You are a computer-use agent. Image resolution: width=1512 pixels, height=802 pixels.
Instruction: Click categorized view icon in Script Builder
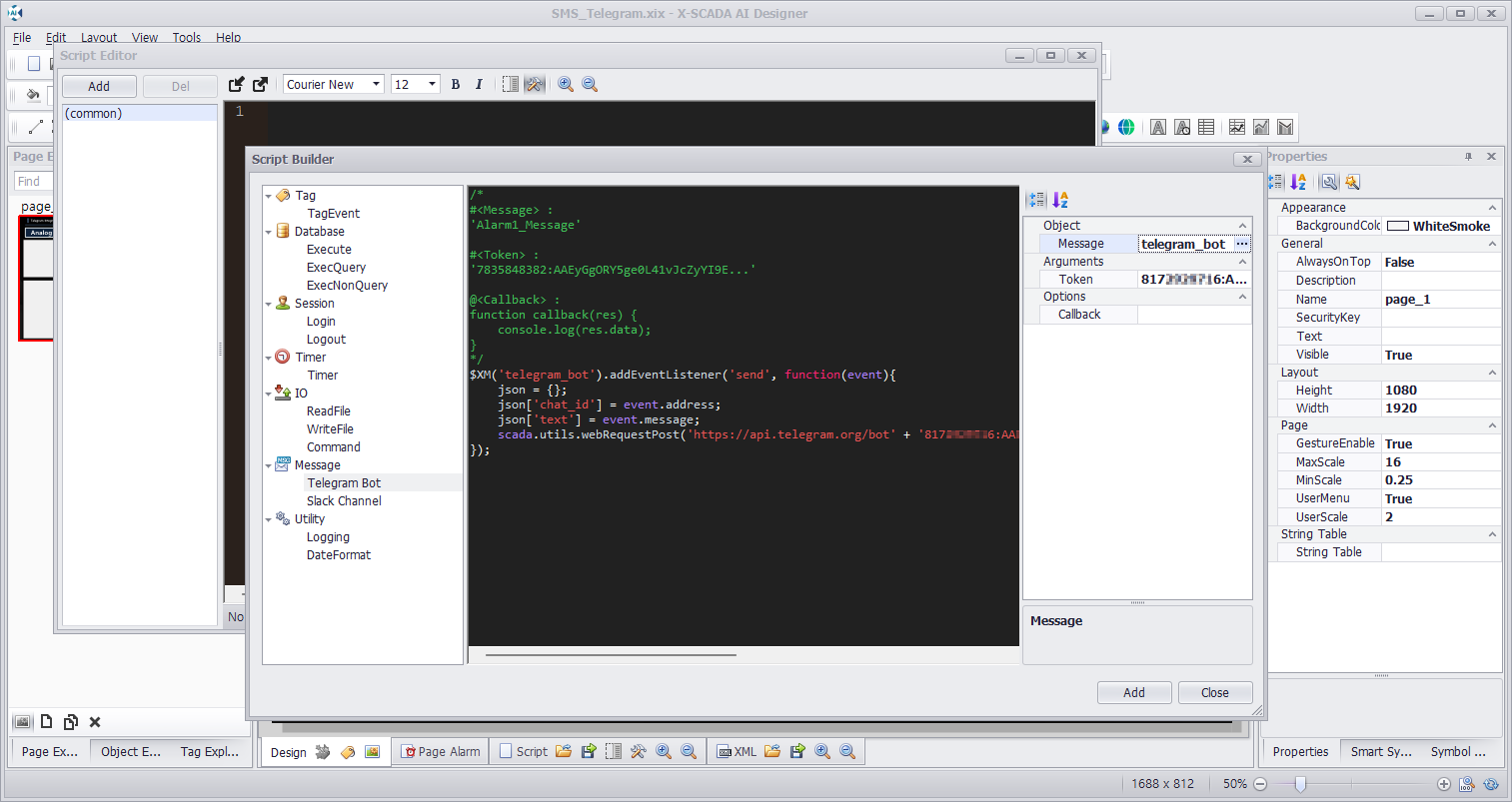coord(1036,200)
